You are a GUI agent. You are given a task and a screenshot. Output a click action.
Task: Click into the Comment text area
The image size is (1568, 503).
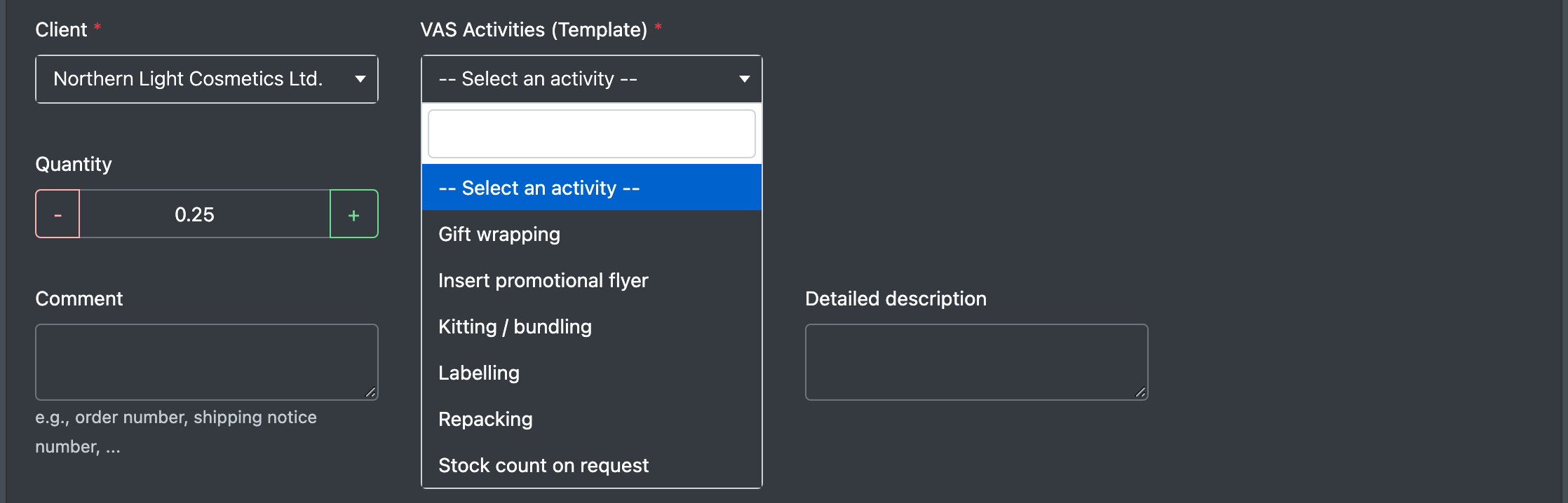click(207, 362)
